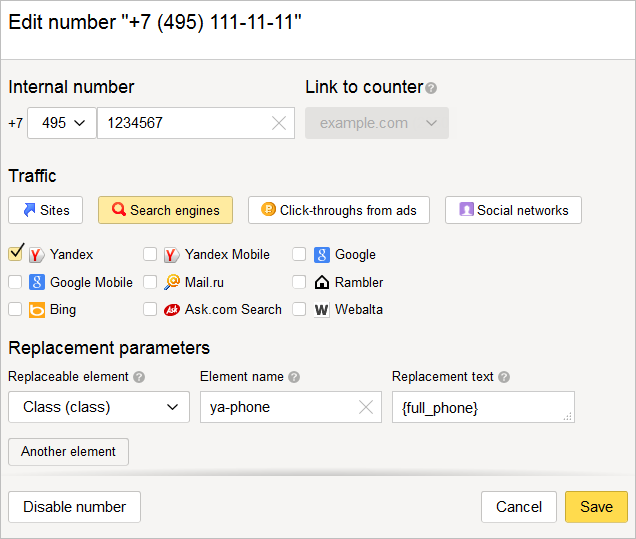Clear the internal number field with X
The image size is (636, 539).
(x=279, y=123)
